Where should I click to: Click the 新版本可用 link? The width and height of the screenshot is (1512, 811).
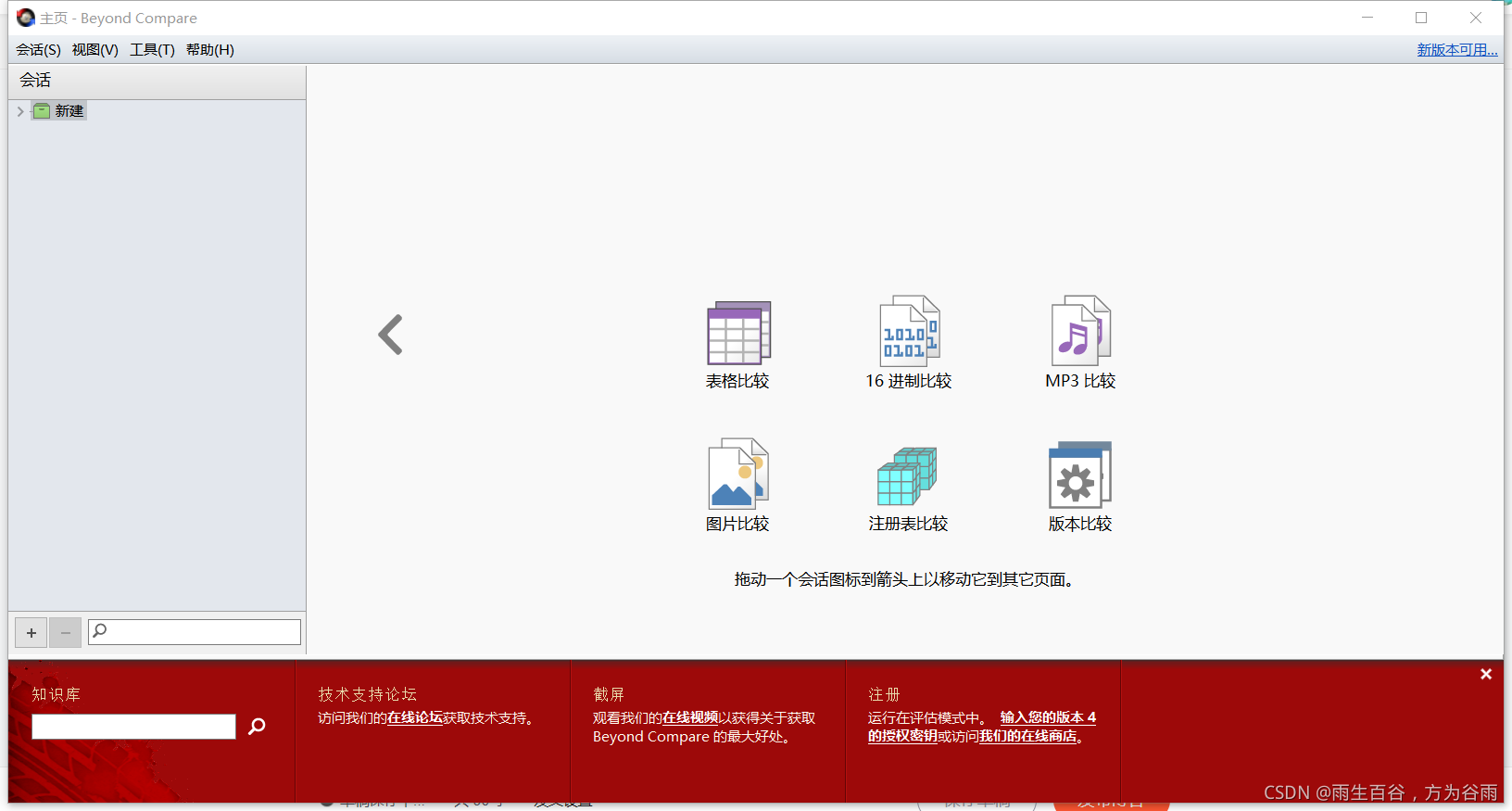point(1457,50)
